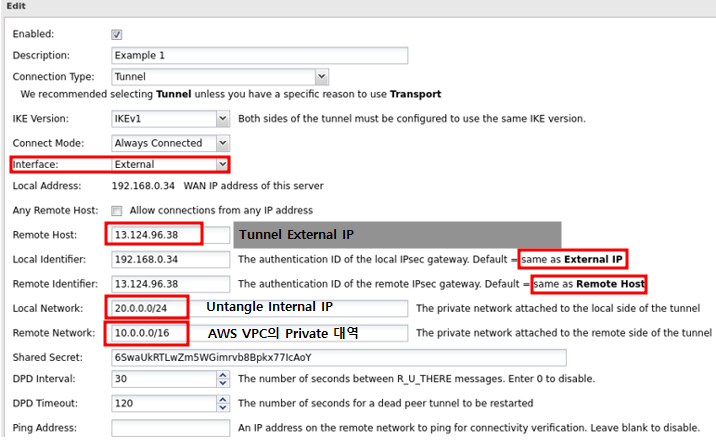Expand the Connect Mode dropdown
Image resolution: width=716 pixels, height=442 pixels.
(x=222, y=143)
